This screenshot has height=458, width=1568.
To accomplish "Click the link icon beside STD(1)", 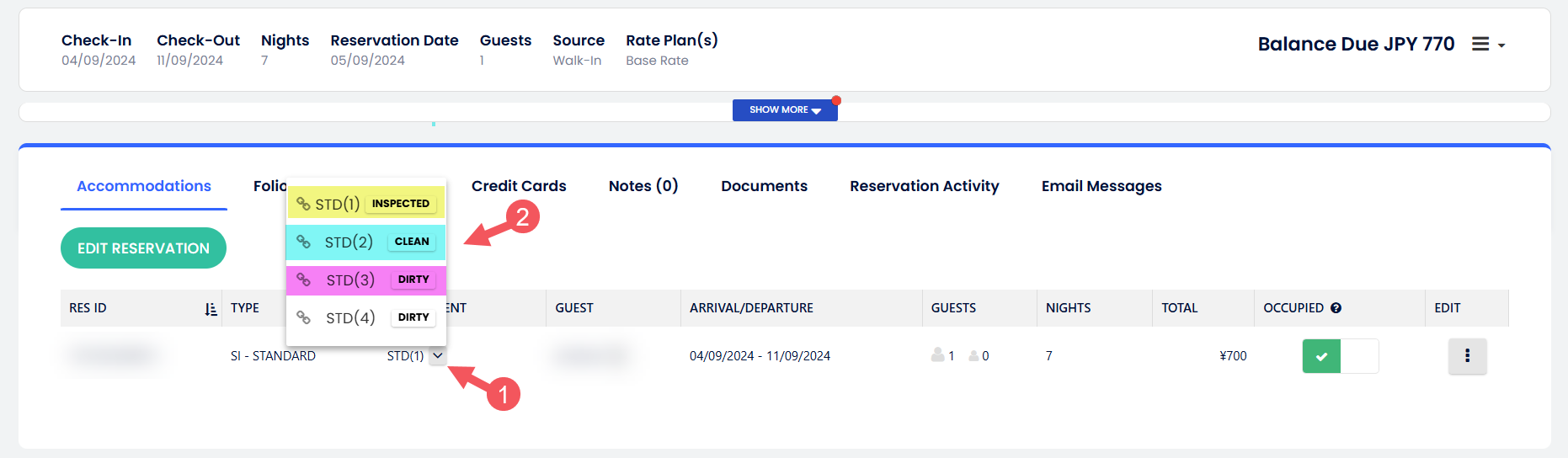I will [x=303, y=204].
